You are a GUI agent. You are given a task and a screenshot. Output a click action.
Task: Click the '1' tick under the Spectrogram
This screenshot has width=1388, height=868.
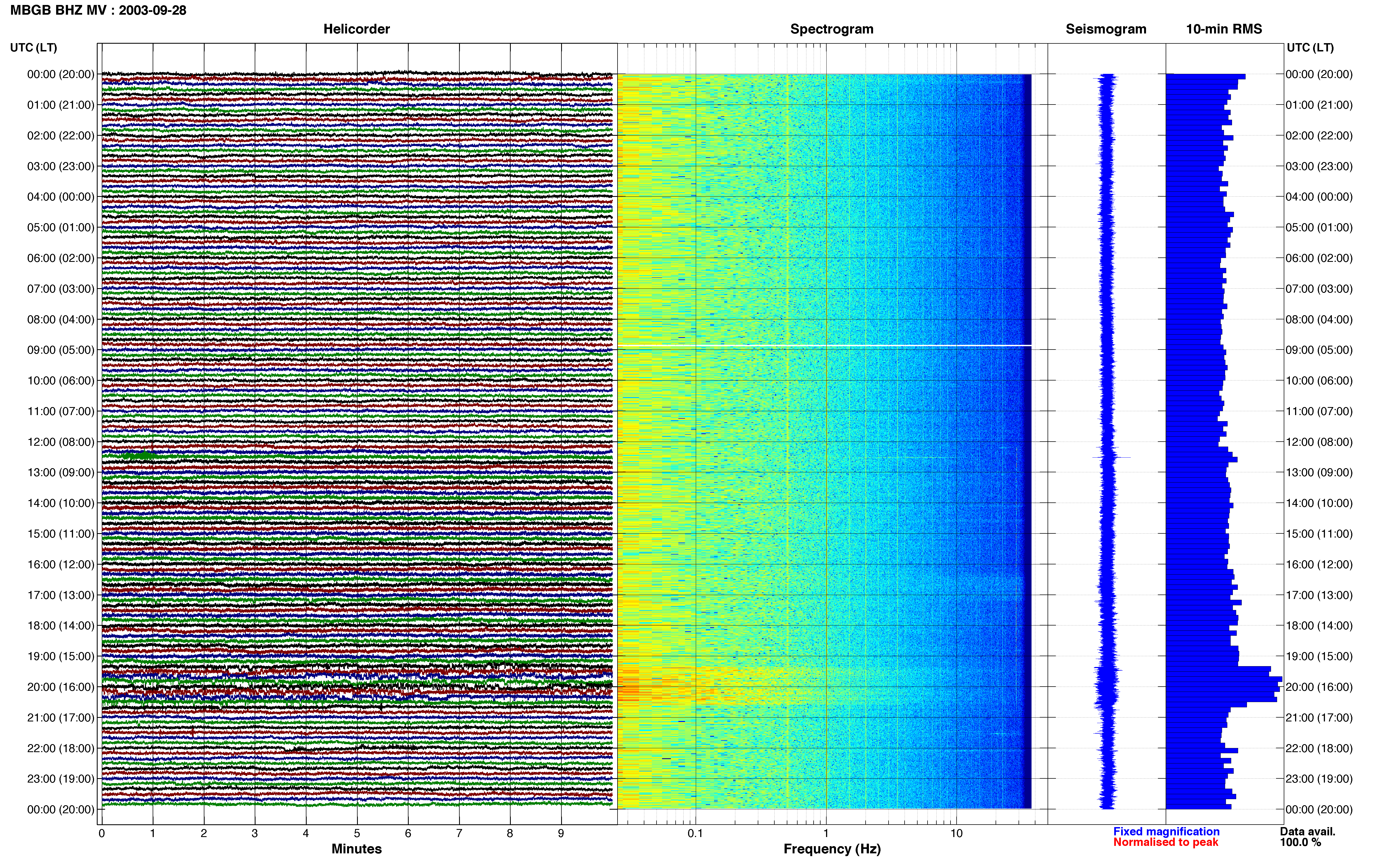coord(826,833)
